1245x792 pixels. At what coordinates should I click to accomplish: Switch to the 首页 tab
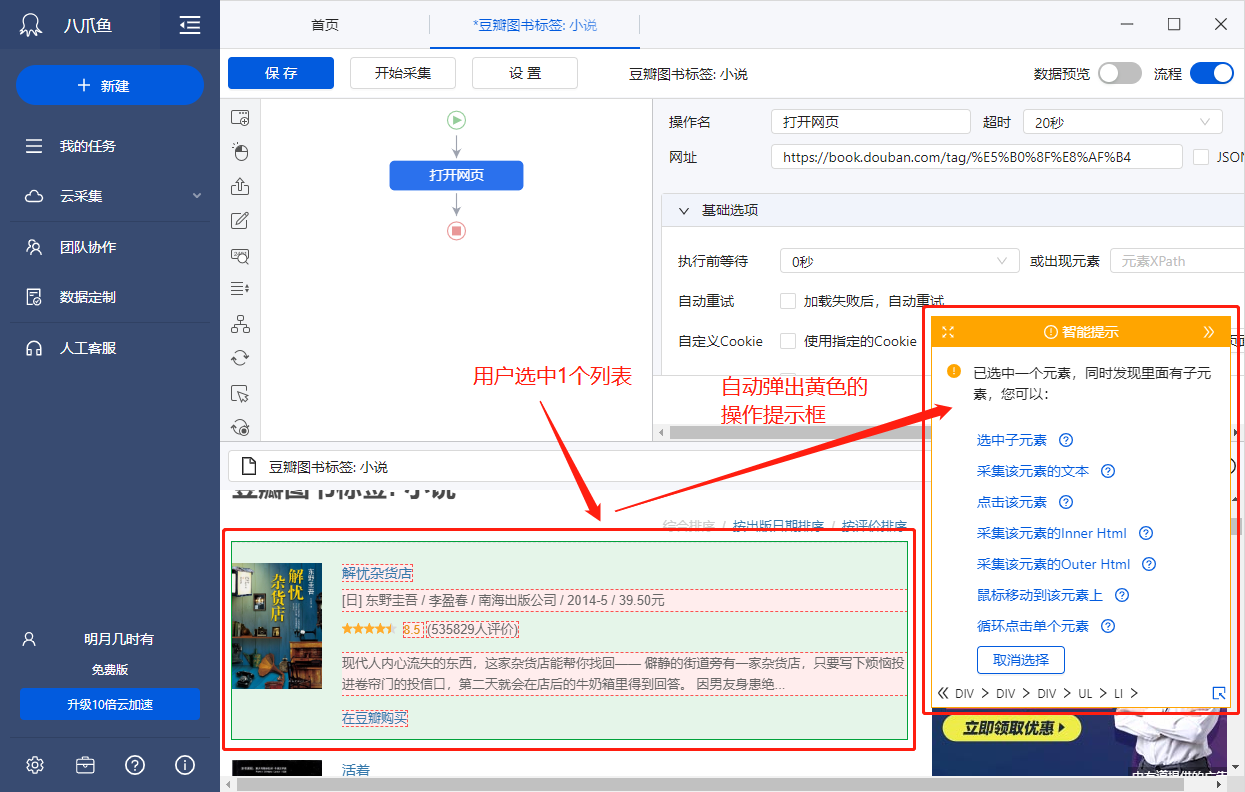point(325,25)
